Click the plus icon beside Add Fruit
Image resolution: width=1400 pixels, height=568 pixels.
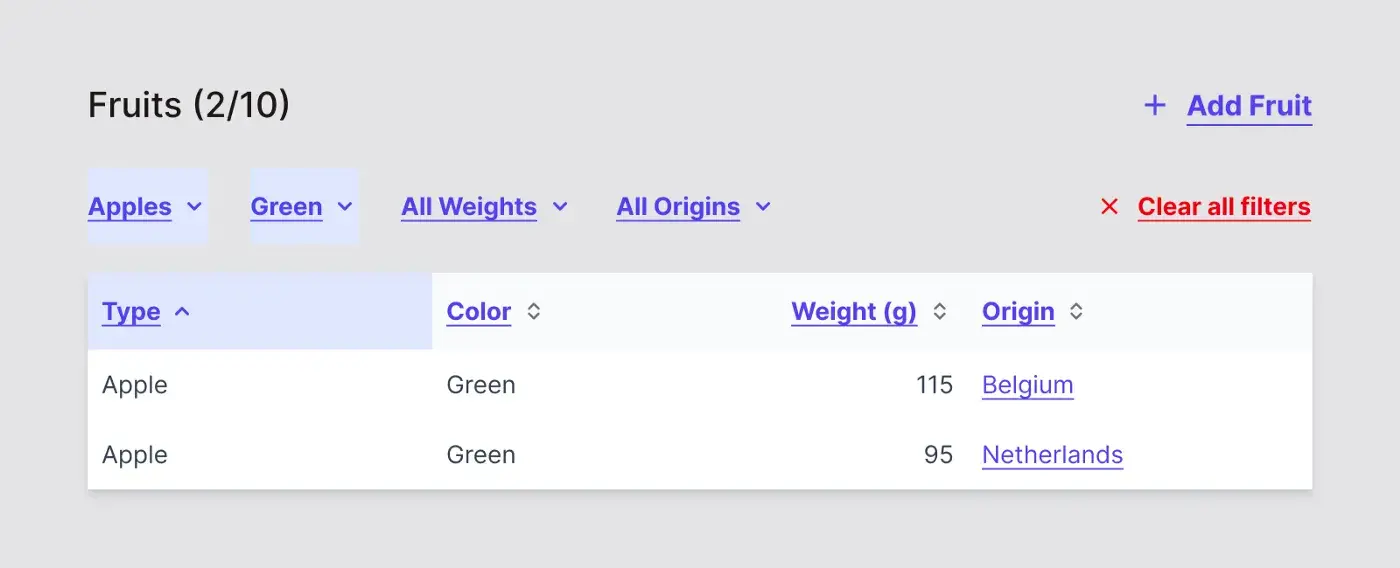[x=1155, y=105]
